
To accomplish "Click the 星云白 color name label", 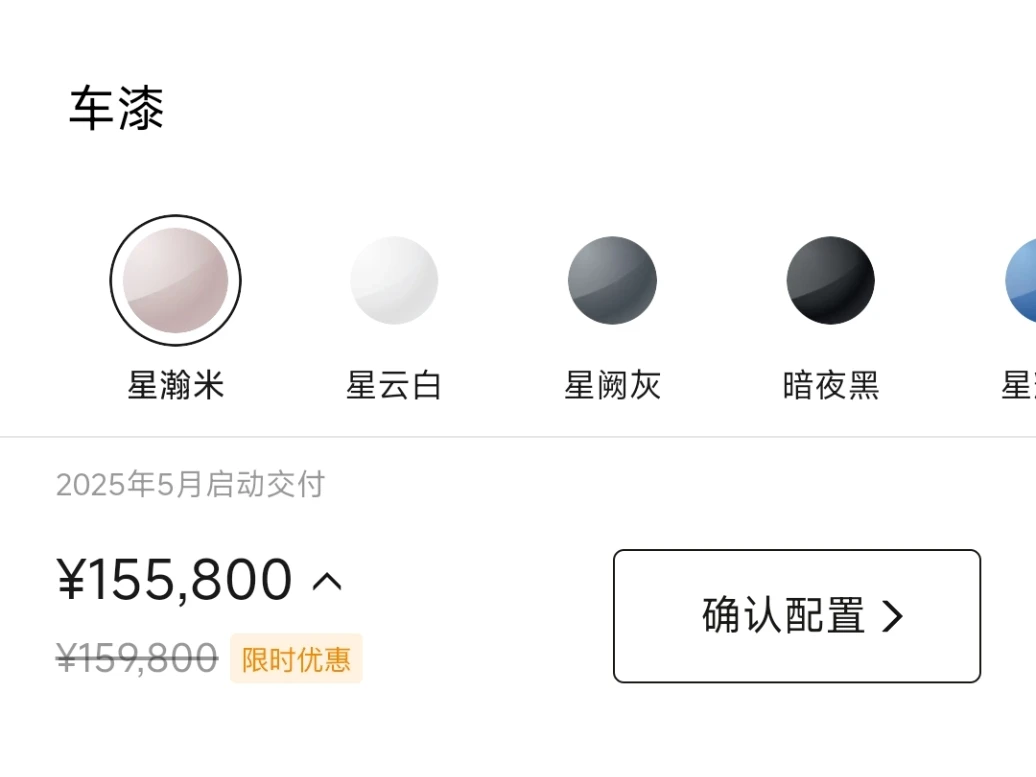I will [x=394, y=385].
